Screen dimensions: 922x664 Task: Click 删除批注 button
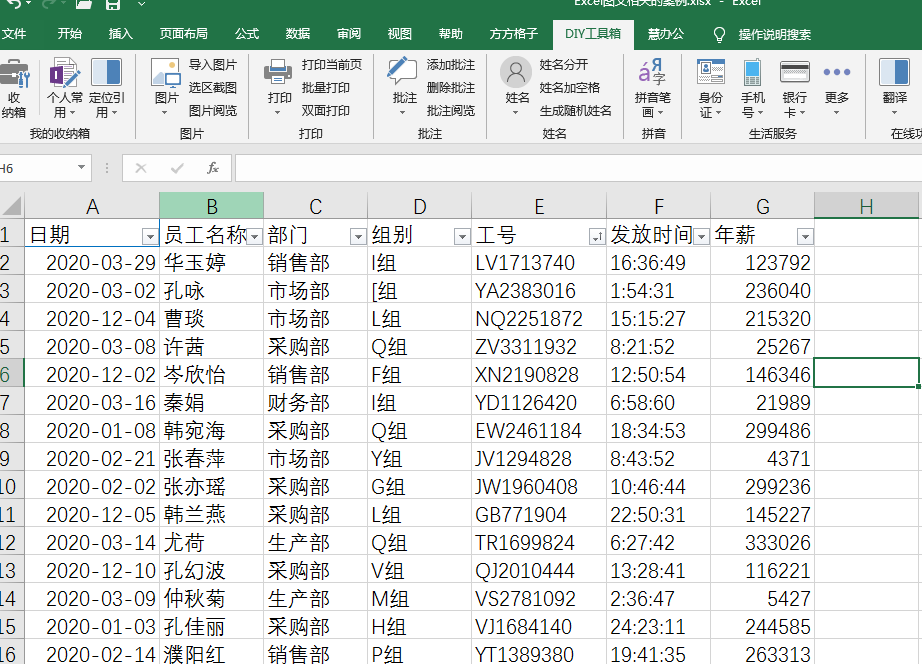450,88
